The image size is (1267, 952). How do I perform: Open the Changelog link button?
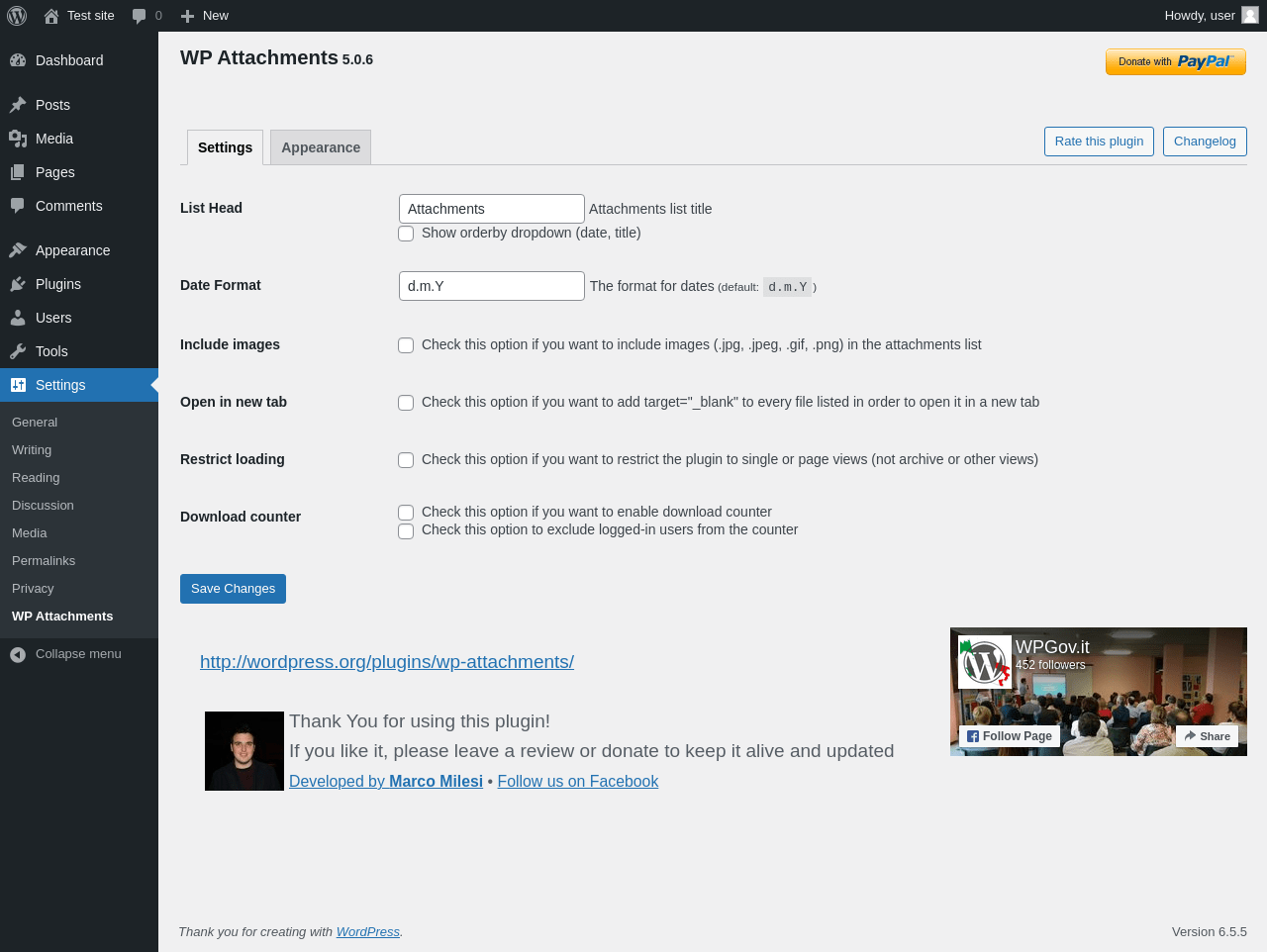point(1205,142)
